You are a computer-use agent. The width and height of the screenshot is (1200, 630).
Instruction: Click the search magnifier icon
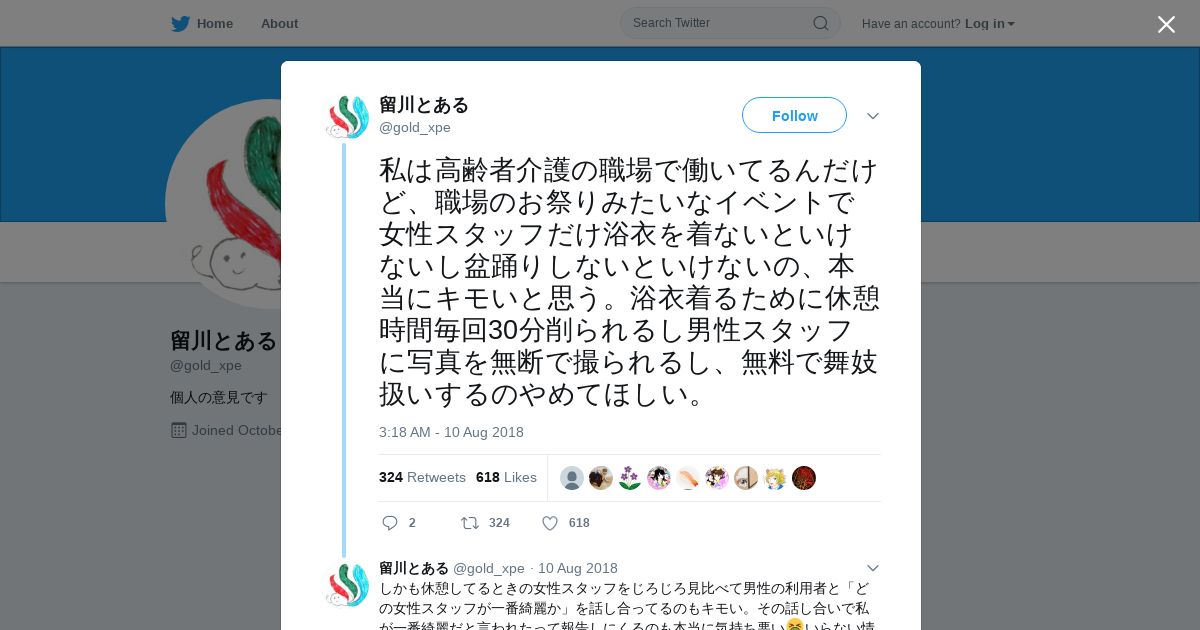(x=820, y=23)
